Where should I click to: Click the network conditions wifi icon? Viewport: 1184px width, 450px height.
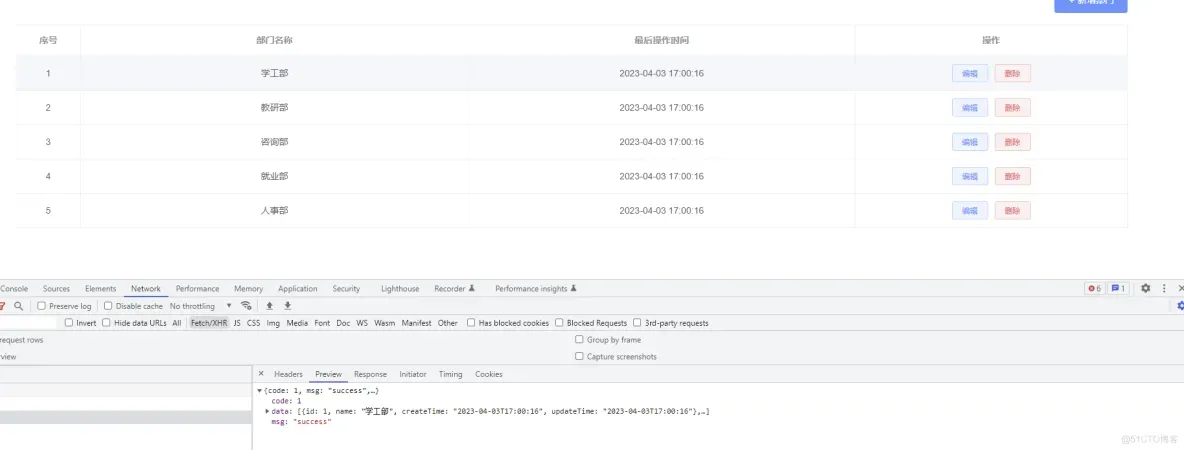[x=246, y=306]
